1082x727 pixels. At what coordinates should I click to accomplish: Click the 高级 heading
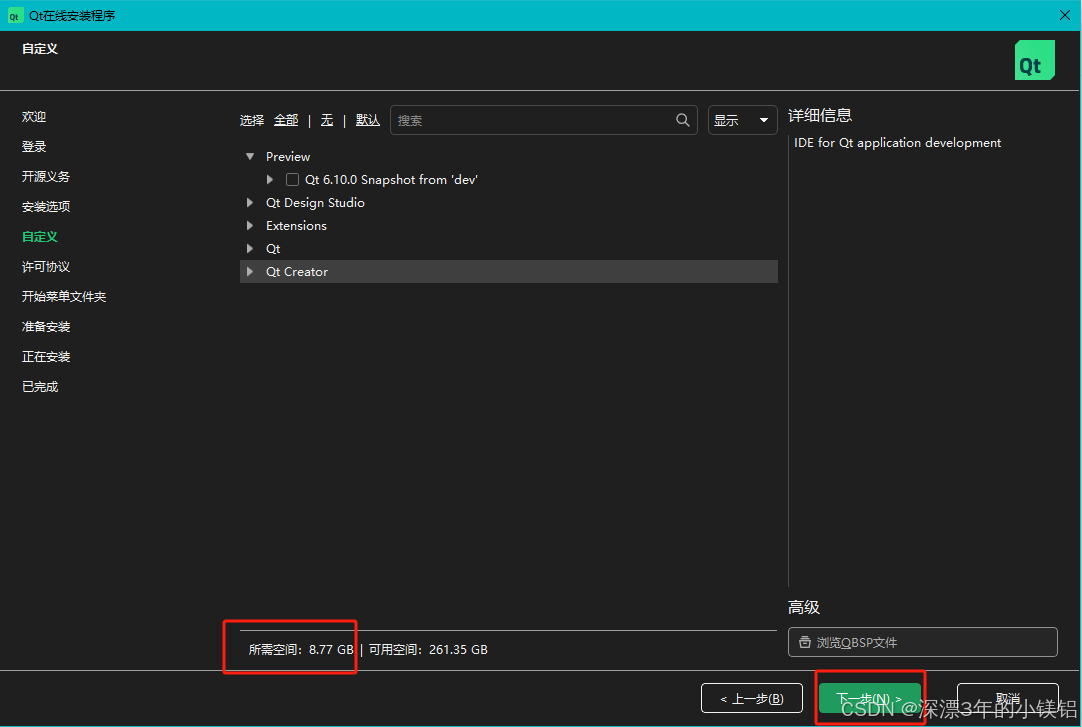point(804,607)
